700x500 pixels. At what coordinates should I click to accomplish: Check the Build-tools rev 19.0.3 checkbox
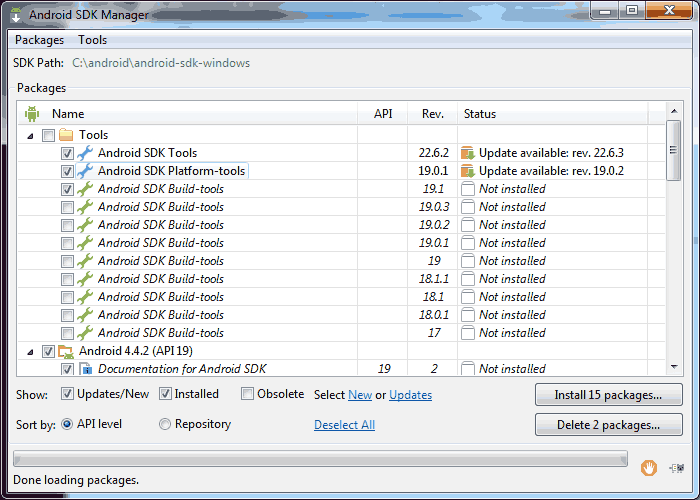pyautogui.click(x=67, y=207)
